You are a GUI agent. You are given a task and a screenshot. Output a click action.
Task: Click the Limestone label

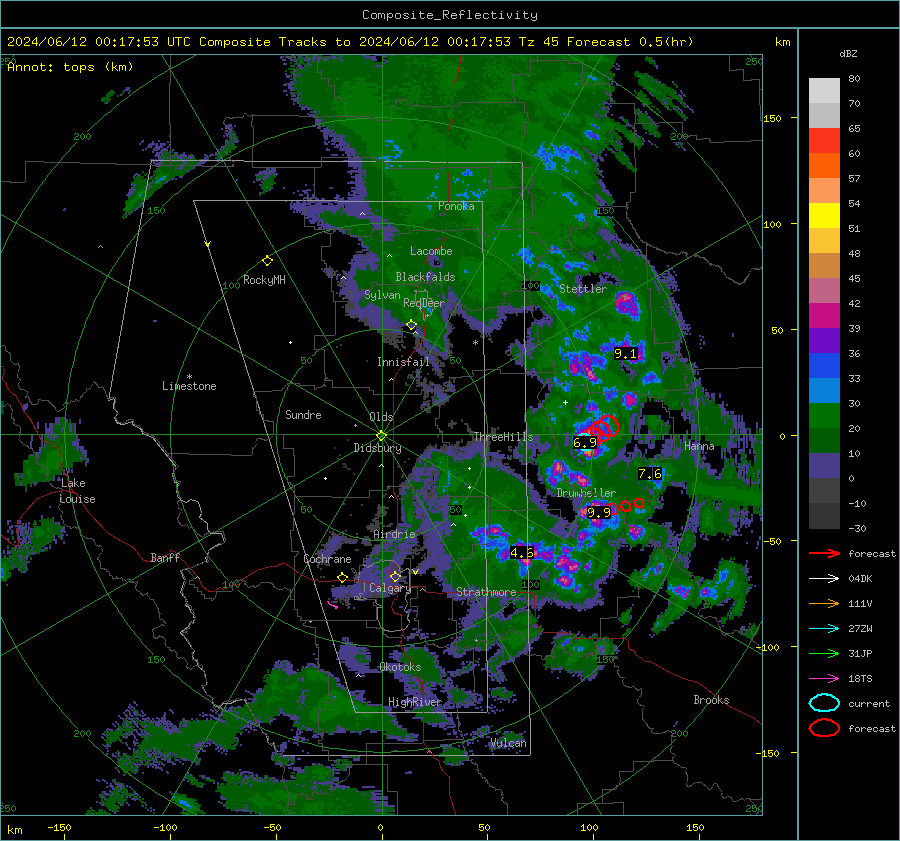(189, 386)
